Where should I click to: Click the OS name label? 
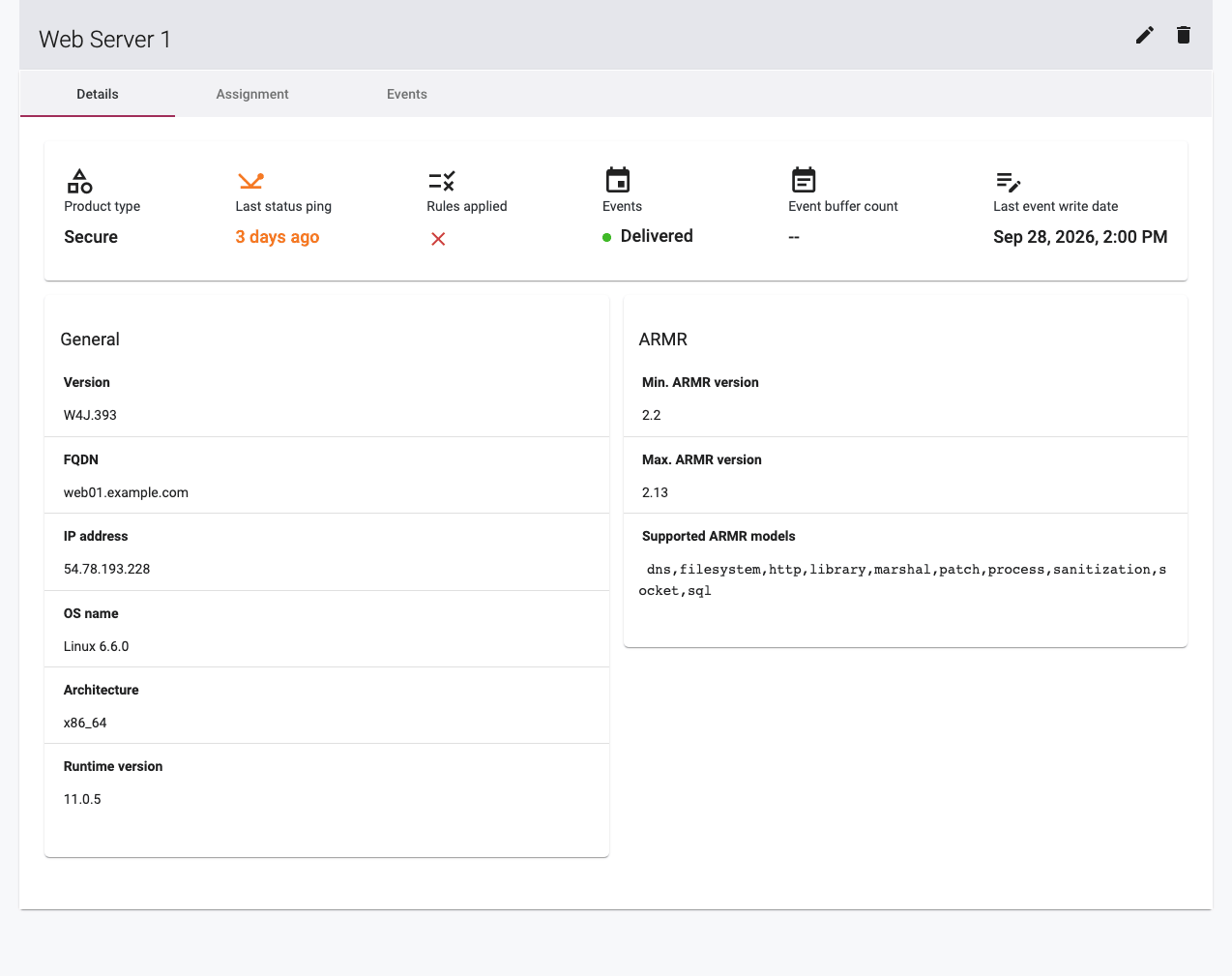tap(91, 613)
